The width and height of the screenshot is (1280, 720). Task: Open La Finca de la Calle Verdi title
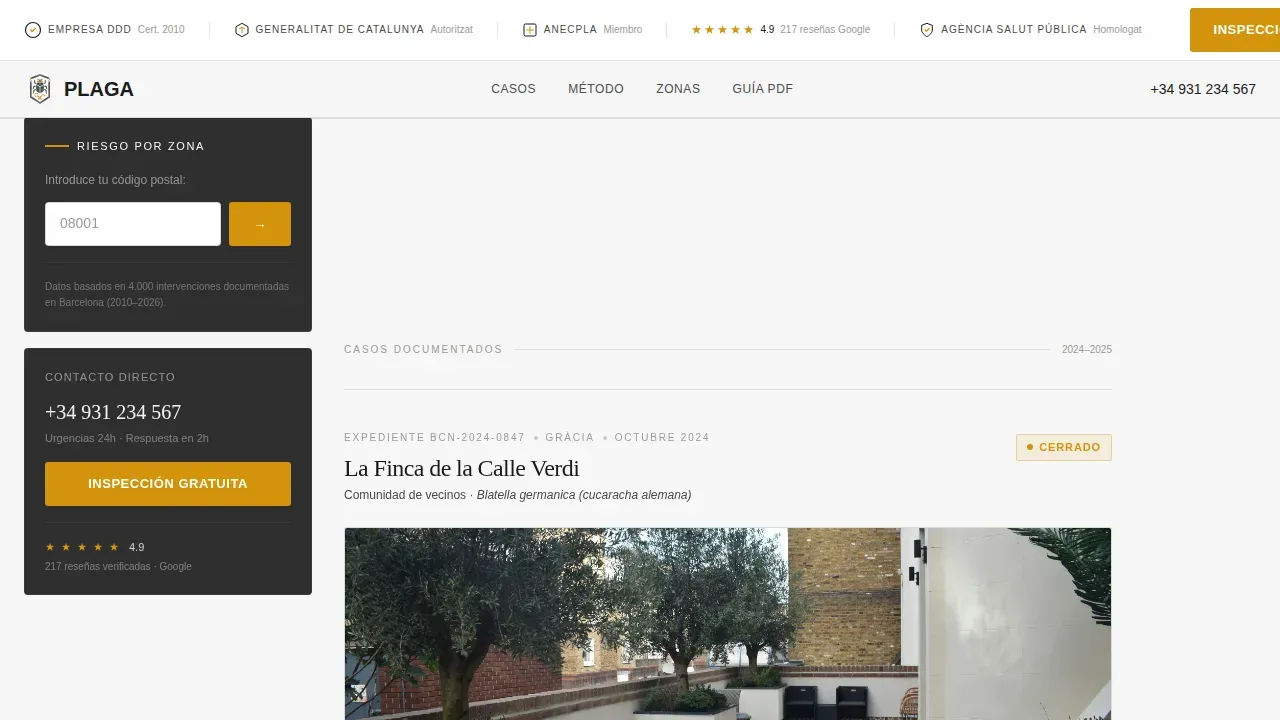[x=462, y=468]
